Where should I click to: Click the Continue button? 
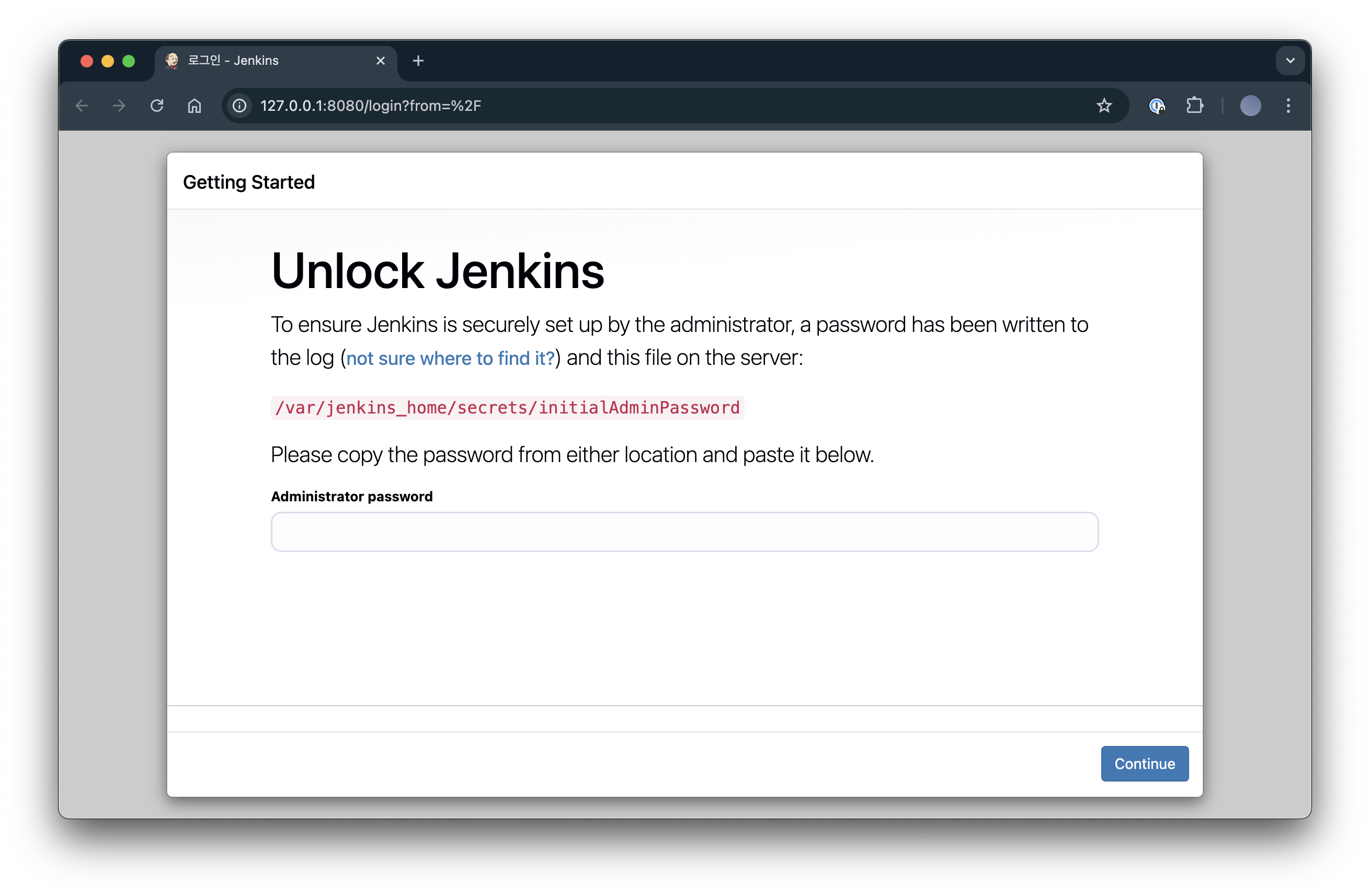1144,764
